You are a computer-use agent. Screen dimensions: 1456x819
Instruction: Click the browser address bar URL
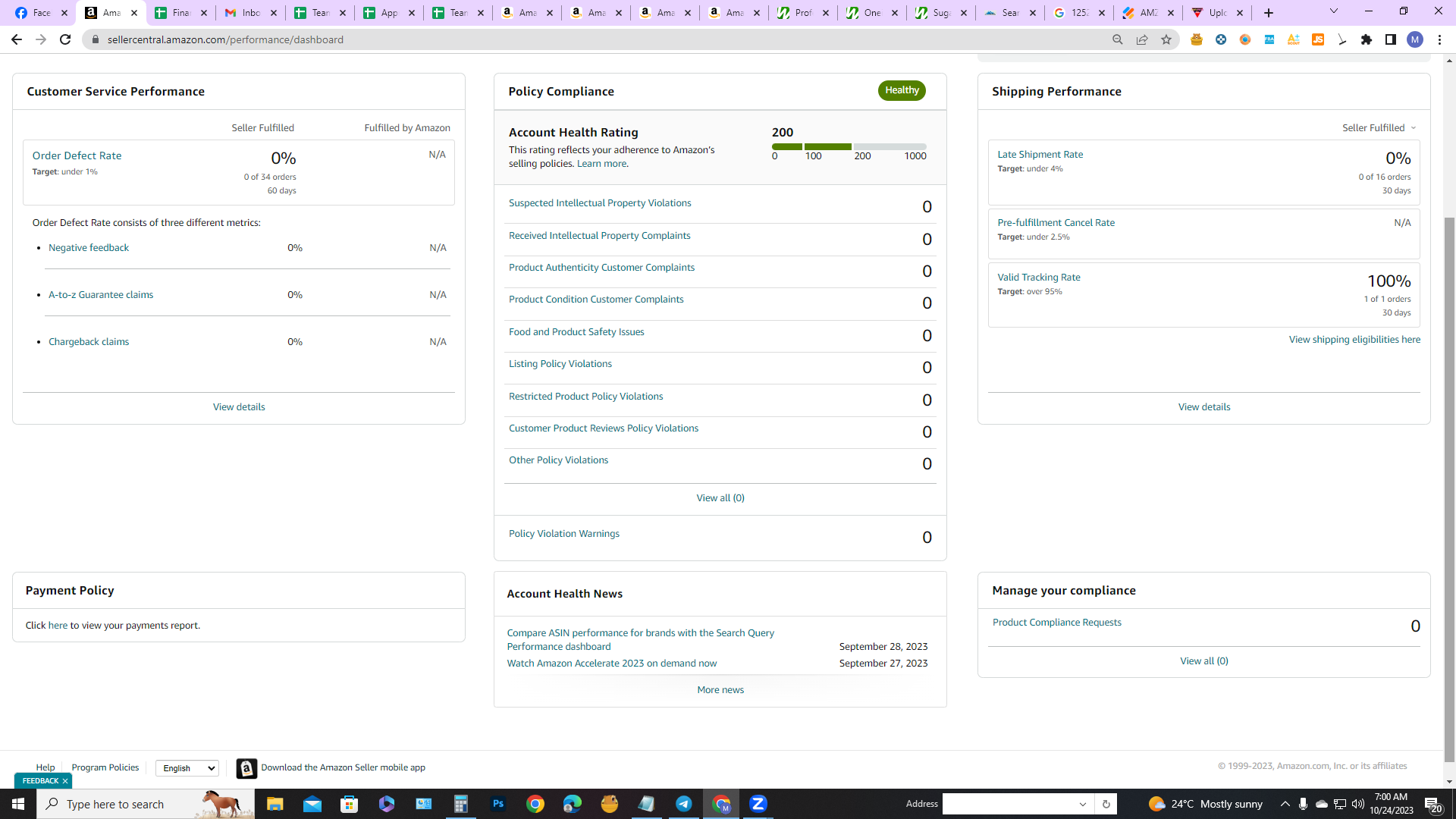click(225, 39)
